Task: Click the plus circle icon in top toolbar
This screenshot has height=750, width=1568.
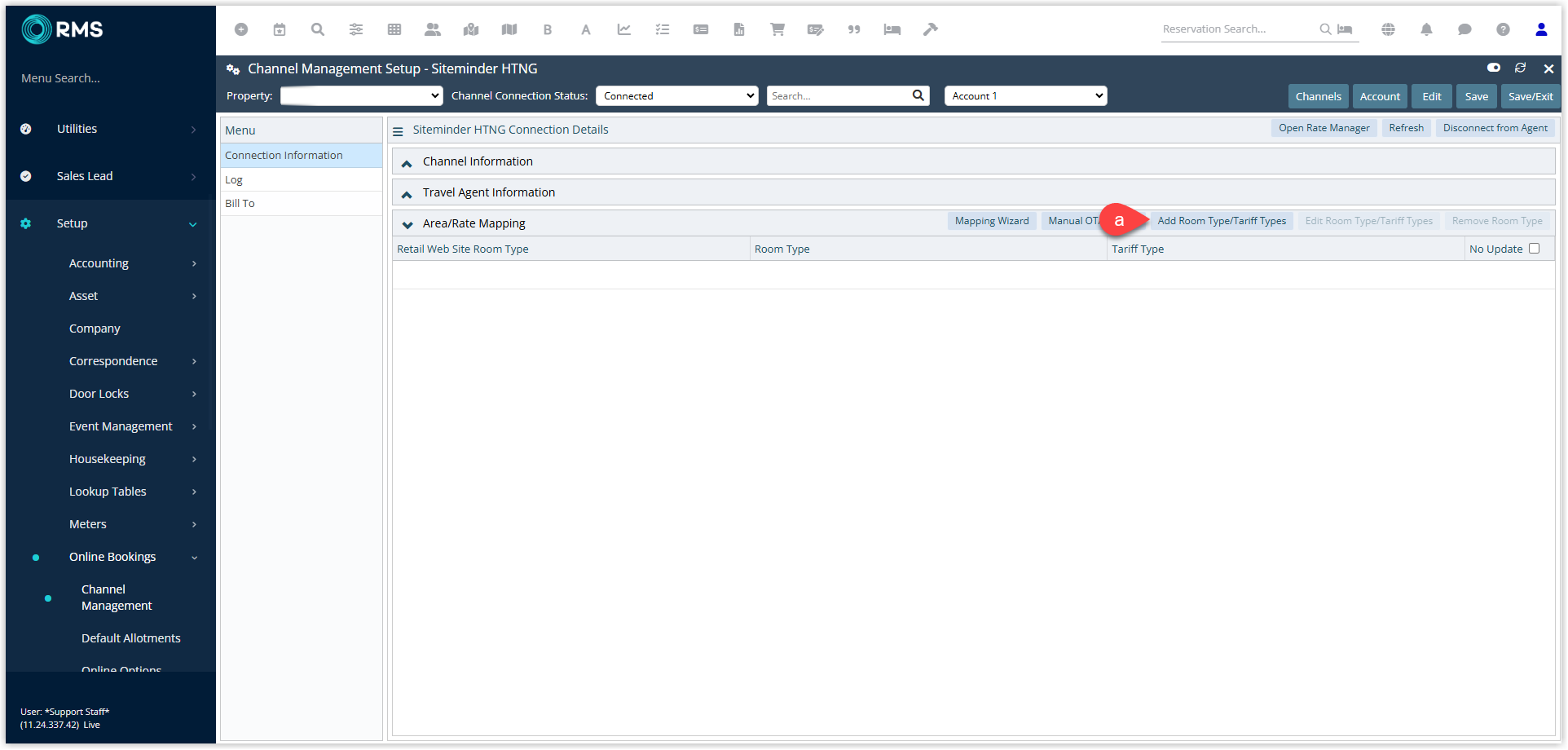Action: click(241, 29)
